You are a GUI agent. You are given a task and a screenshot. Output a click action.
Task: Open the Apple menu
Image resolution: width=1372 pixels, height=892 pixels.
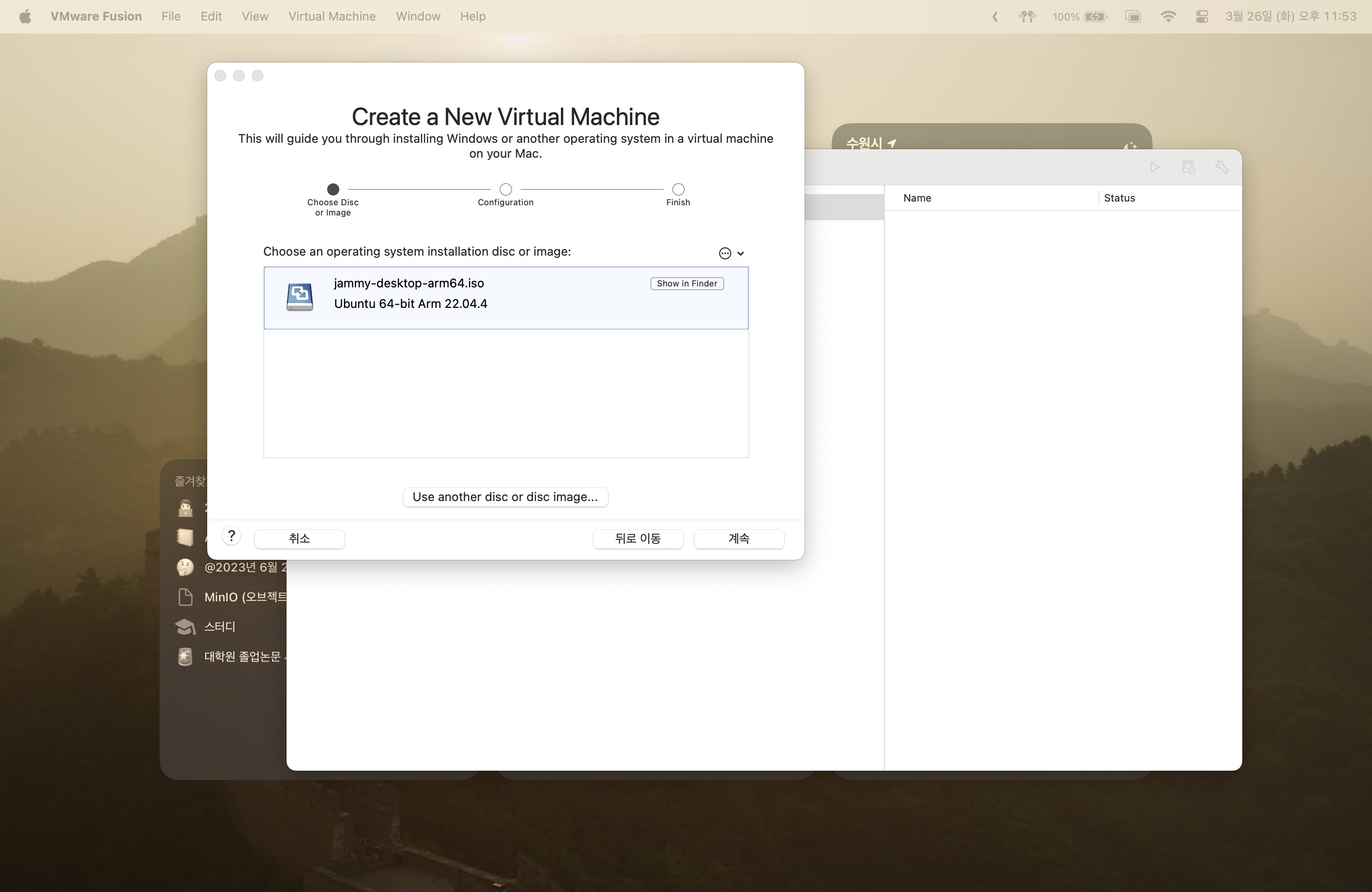click(x=25, y=16)
